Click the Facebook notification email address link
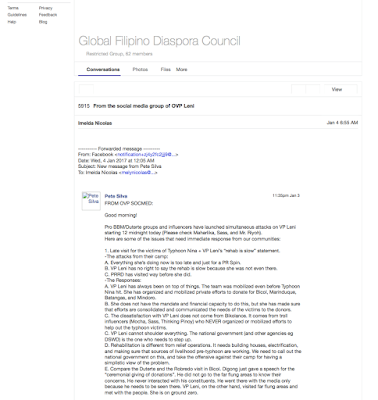 click(x=146, y=154)
